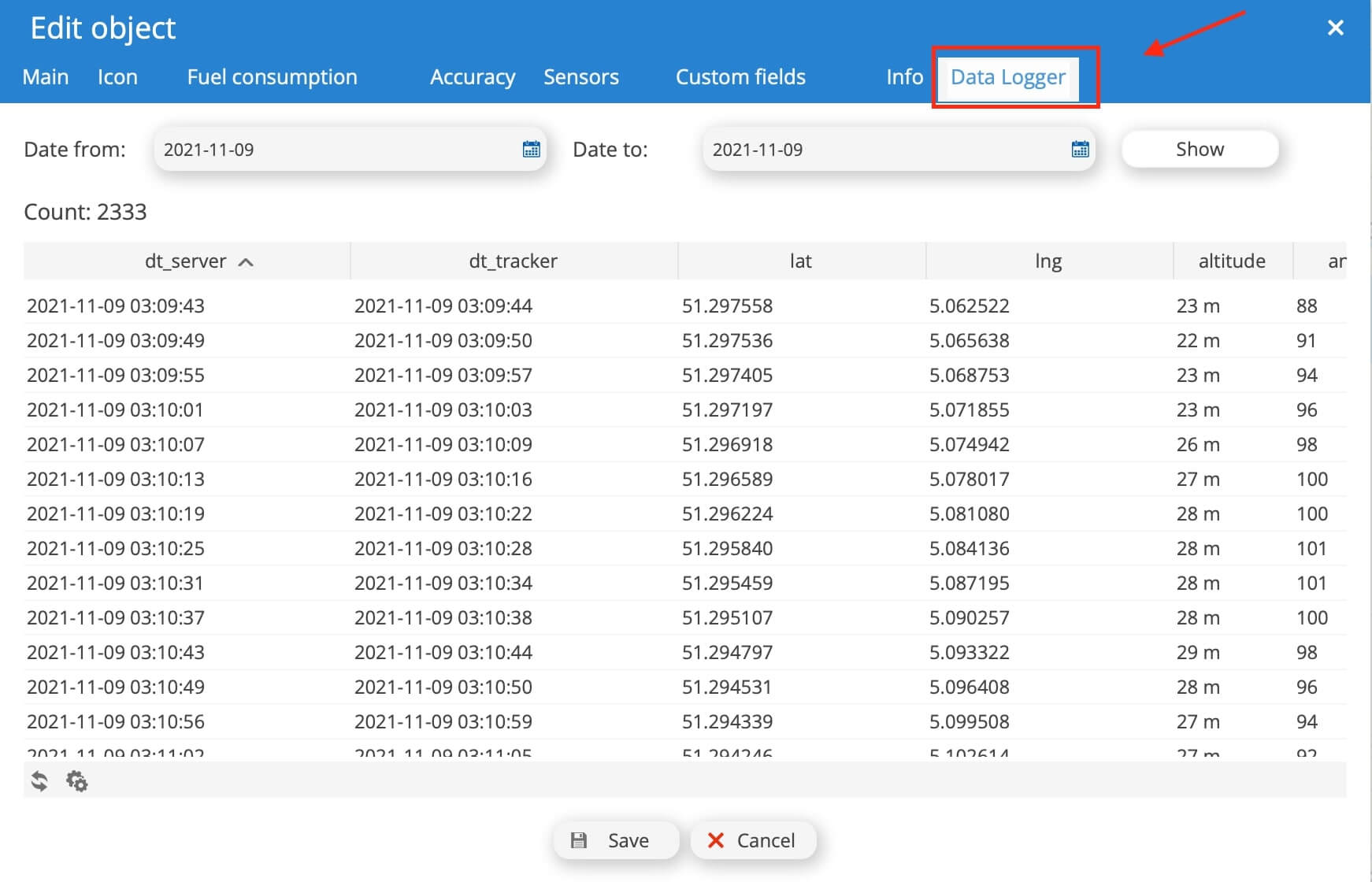This screenshot has width=1372, height=882.
Task: Open the Icon tab
Action: 117,77
